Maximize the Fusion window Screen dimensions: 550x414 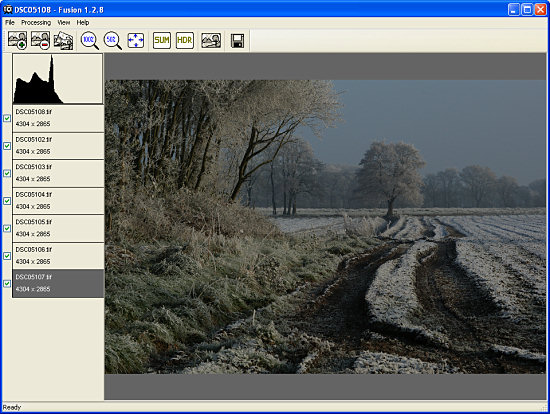coord(527,9)
